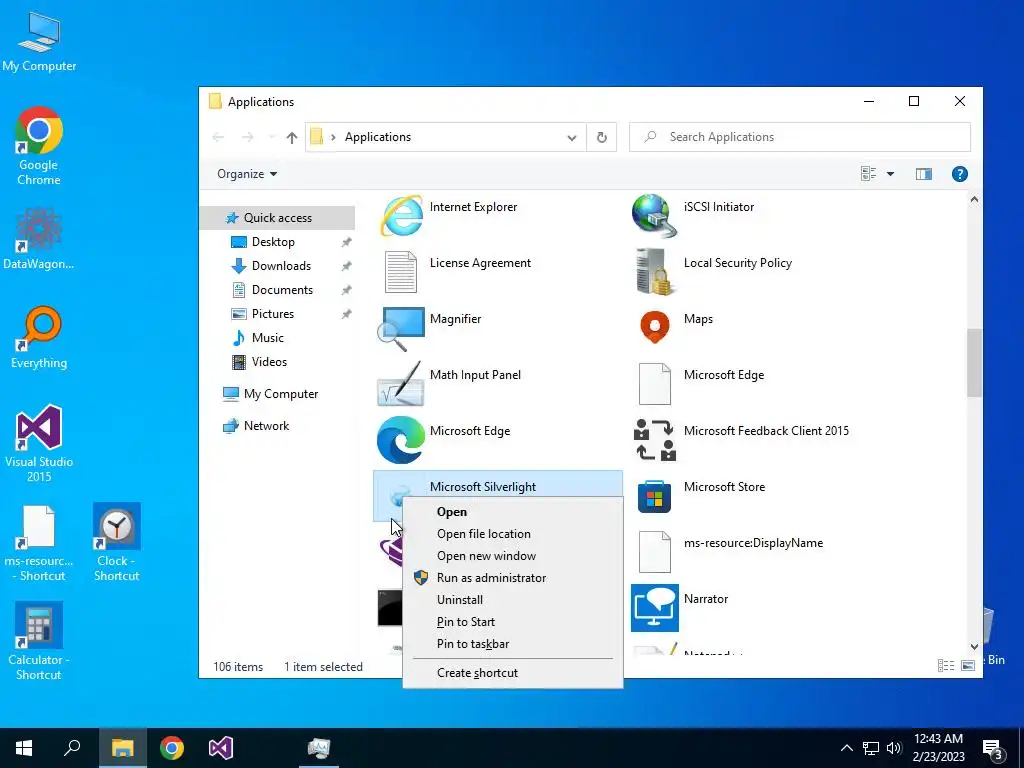Select the Magnifier app icon
This screenshot has height=768, width=1024.
coord(401,328)
